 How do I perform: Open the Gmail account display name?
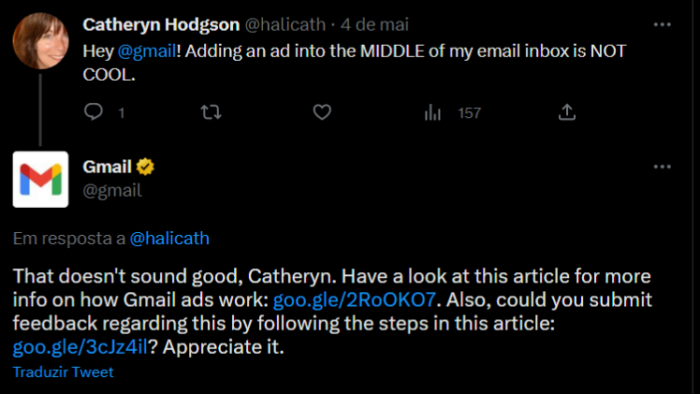(x=107, y=167)
